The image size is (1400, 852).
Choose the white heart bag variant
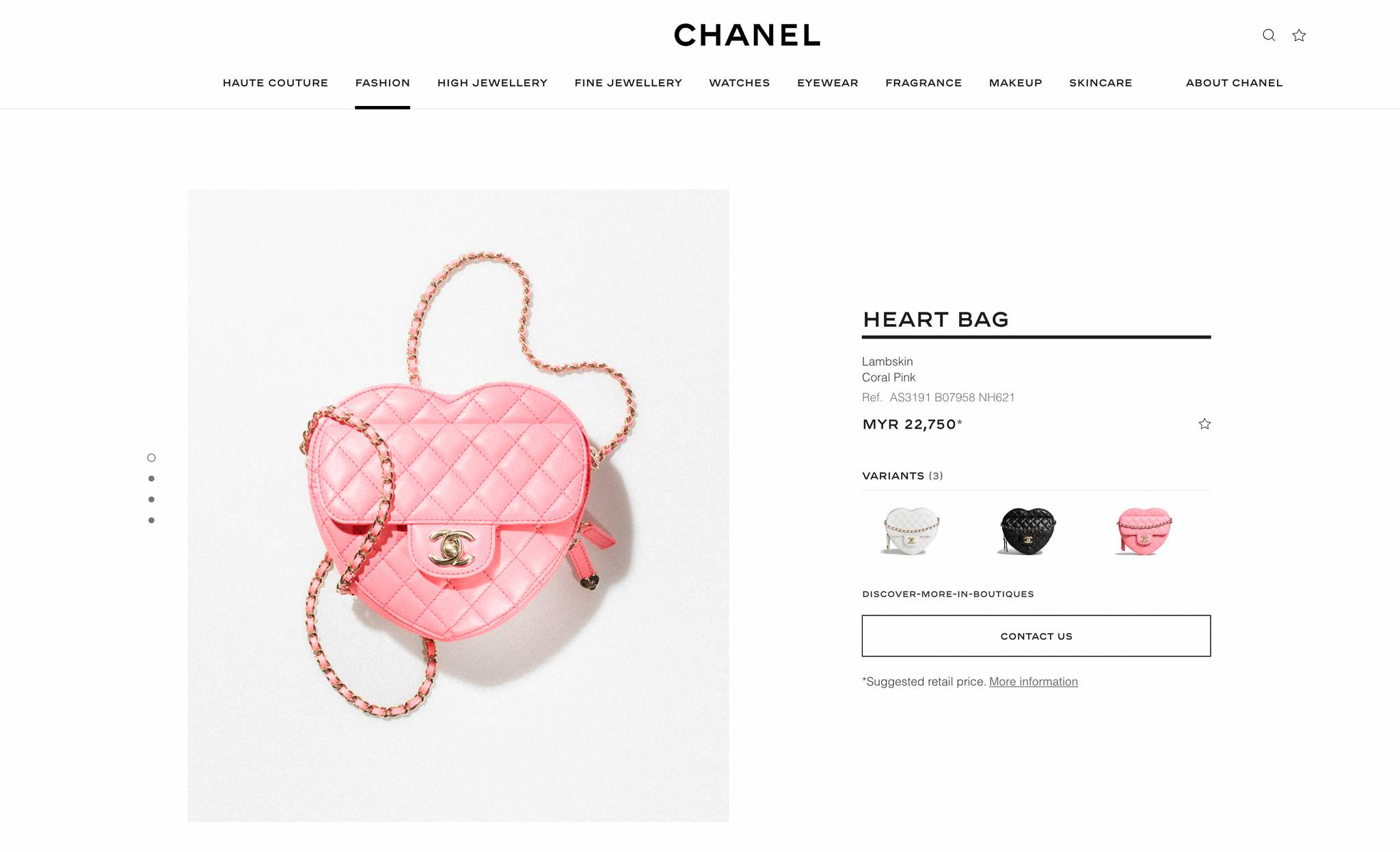point(911,531)
